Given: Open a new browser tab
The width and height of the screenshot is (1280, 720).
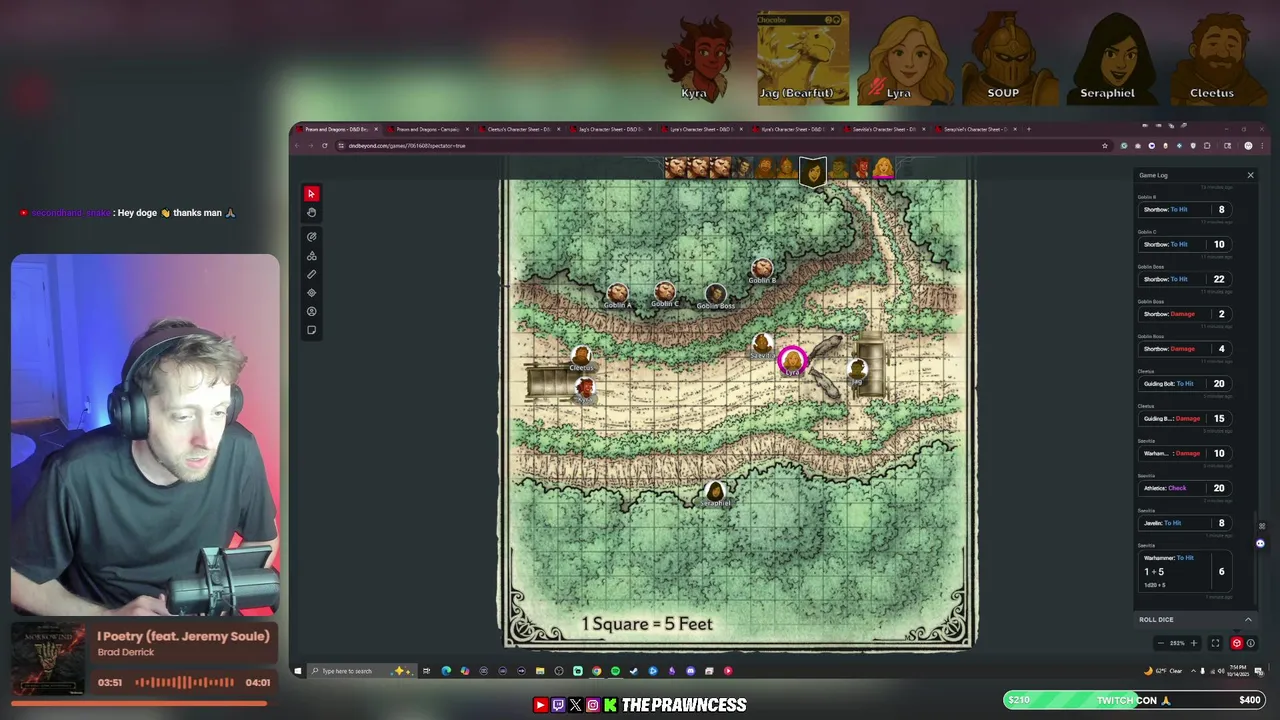Looking at the screenshot, I should 1028,129.
